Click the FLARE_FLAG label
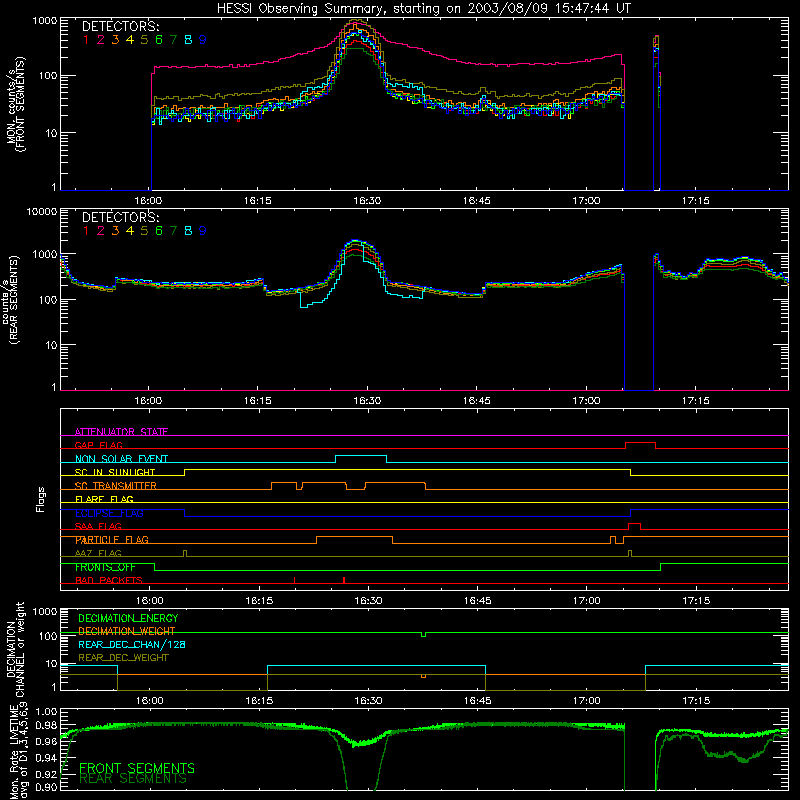 [x=104, y=499]
